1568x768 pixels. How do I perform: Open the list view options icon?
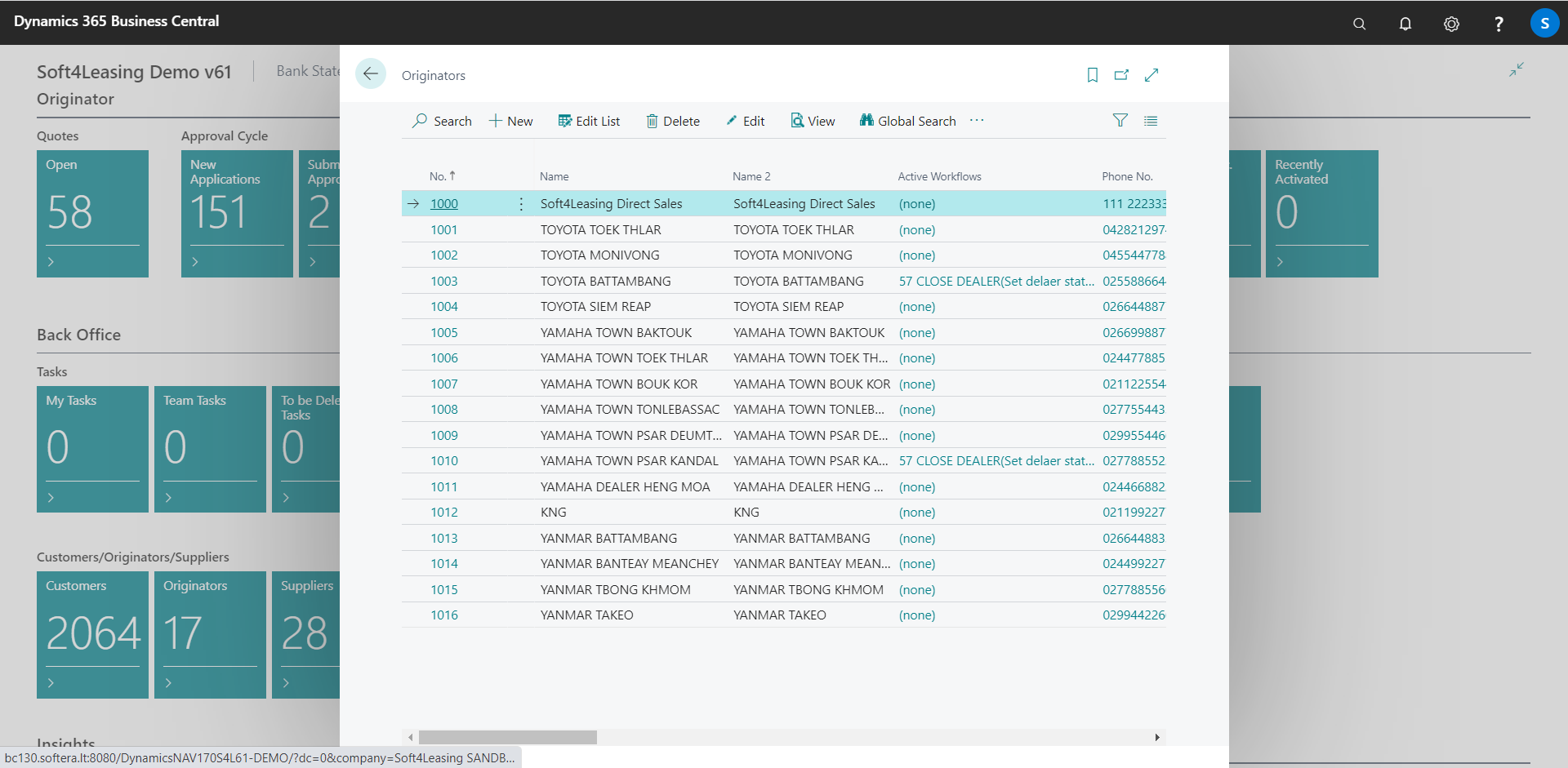[1150, 120]
